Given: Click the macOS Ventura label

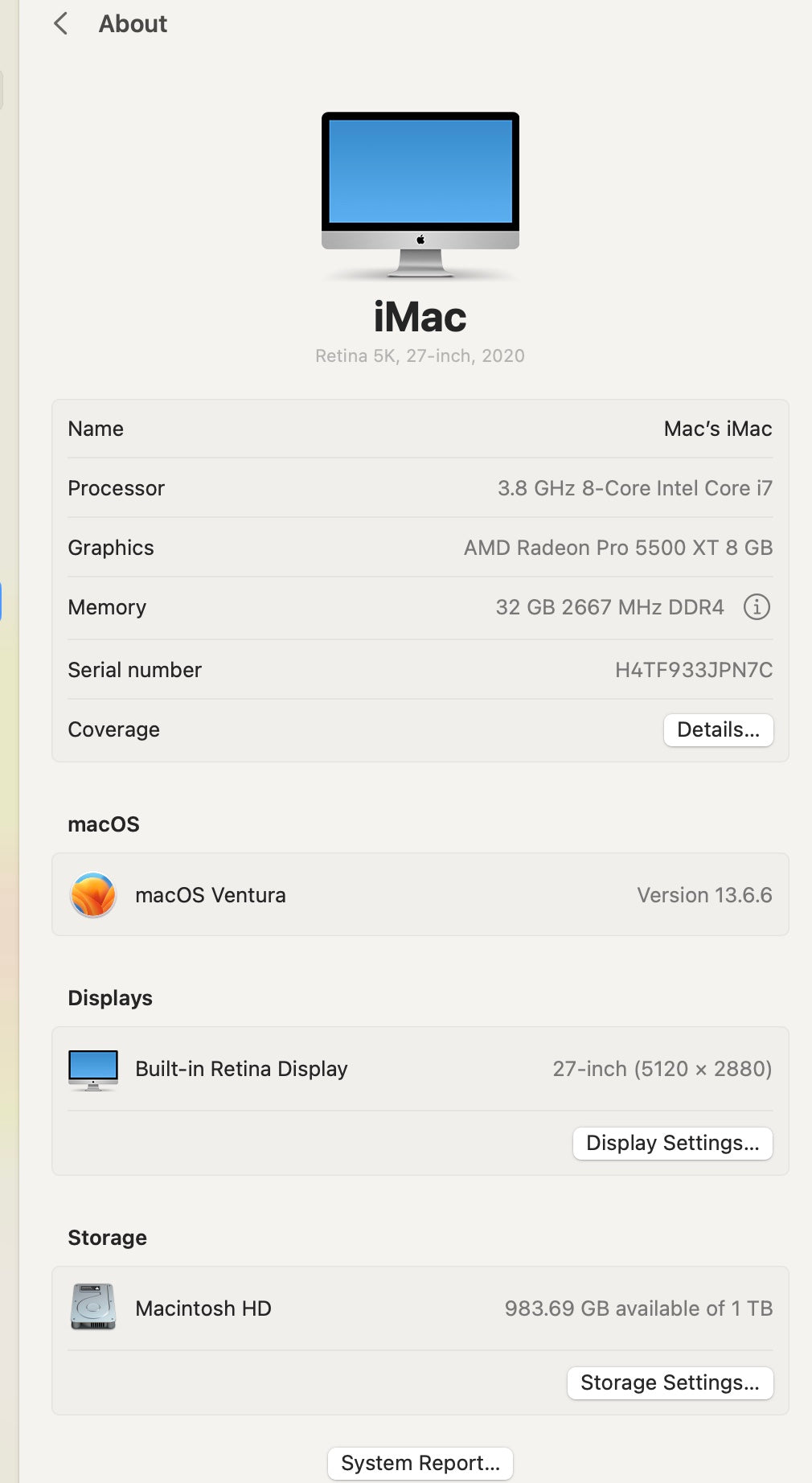Looking at the screenshot, I should tap(211, 895).
